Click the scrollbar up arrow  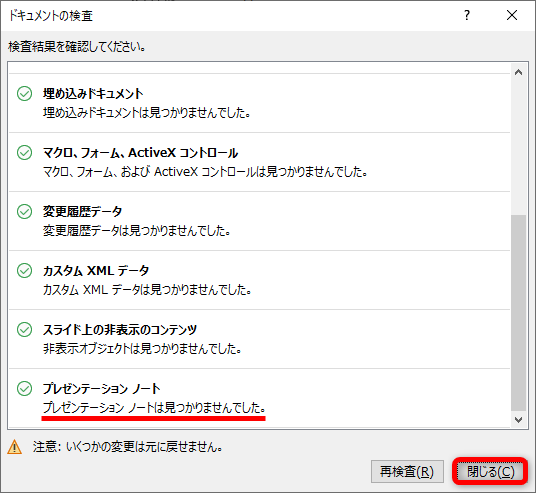click(518, 72)
